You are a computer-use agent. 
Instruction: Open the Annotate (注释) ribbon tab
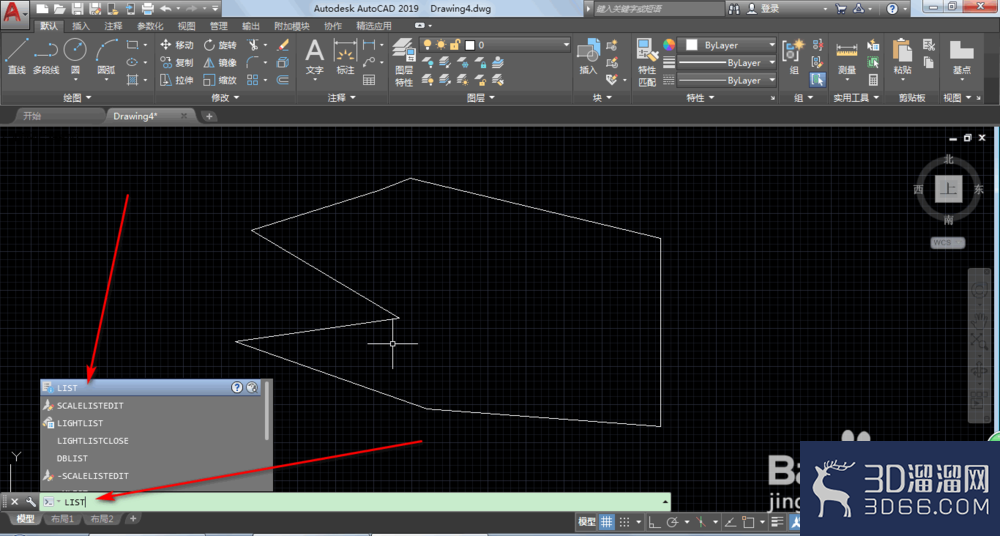click(x=114, y=26)
